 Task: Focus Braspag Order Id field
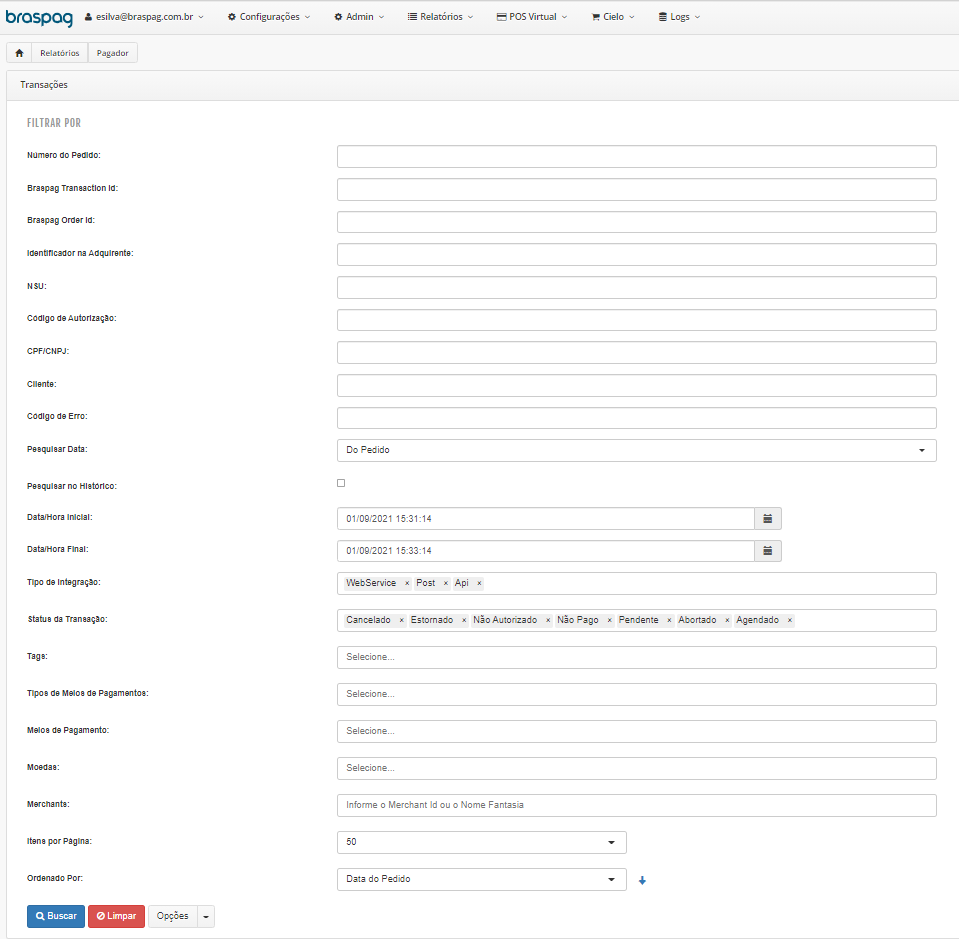[x=636, y=222]
